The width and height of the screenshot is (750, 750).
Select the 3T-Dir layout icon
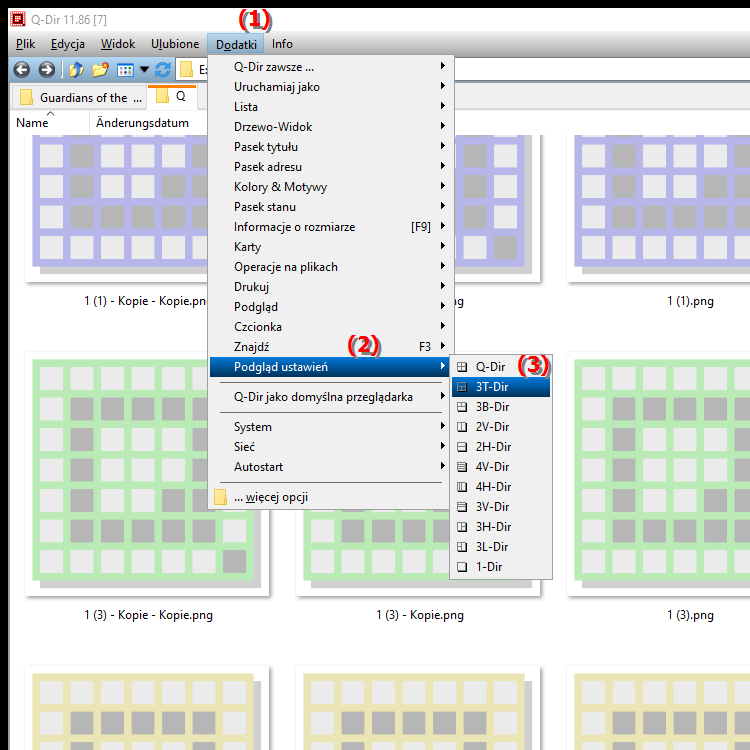[x=462, y=387]
